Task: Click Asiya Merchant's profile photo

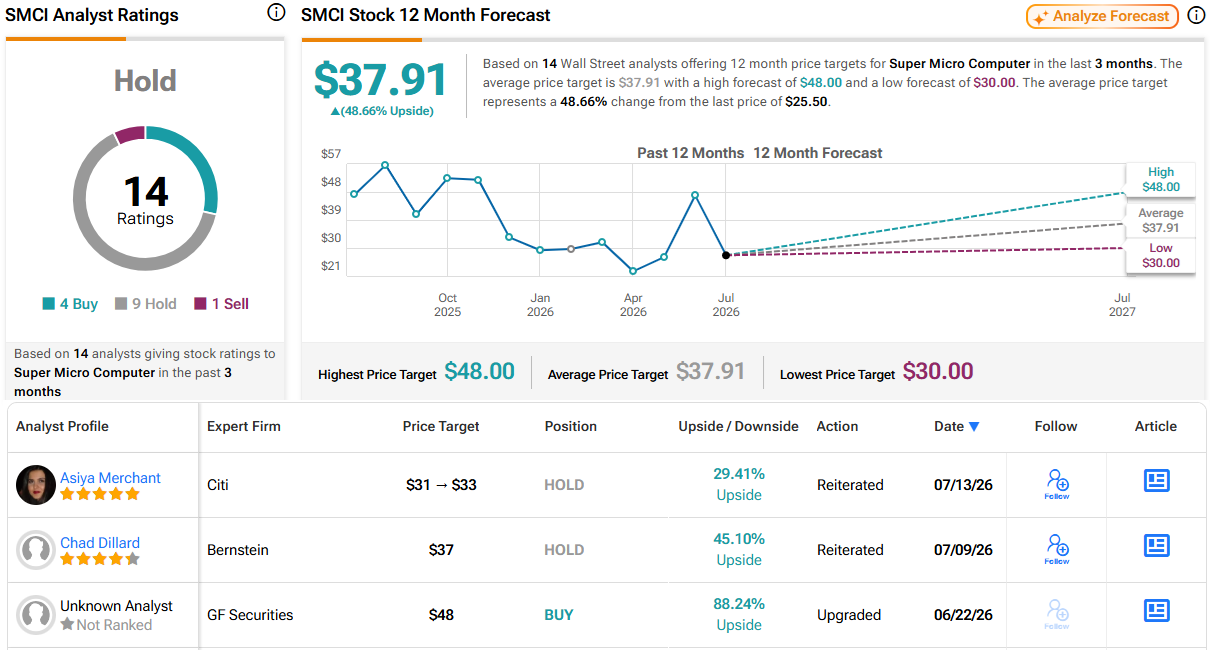Action: 35,485
